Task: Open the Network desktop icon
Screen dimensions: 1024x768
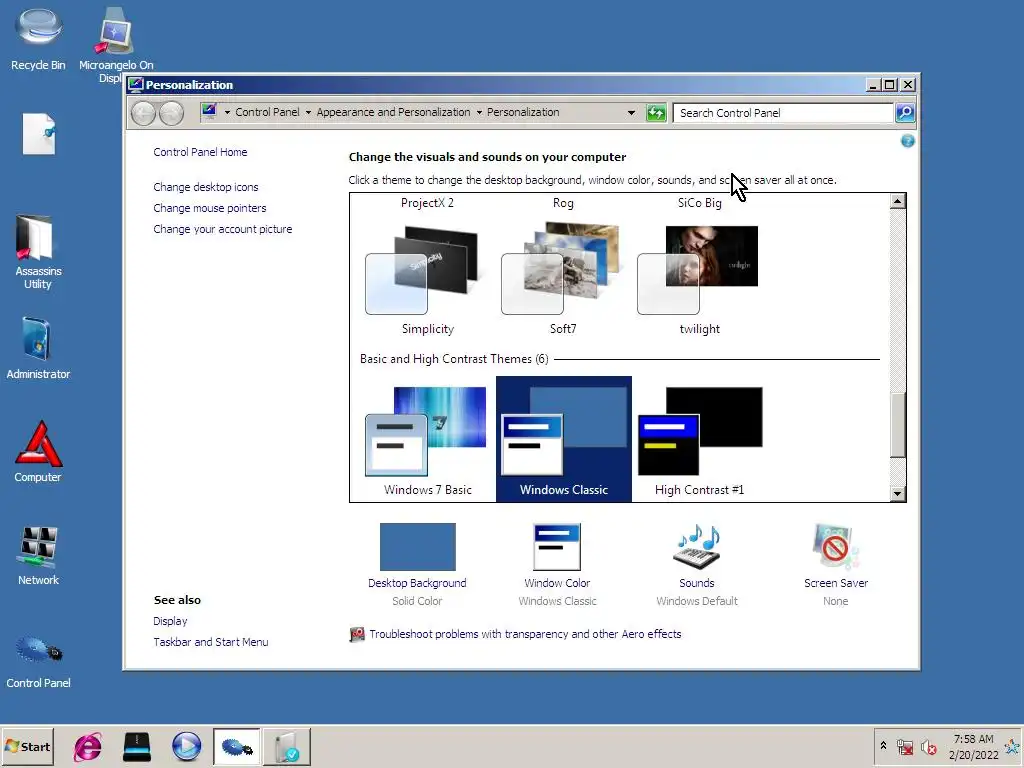Action: pyautogui.click(x=38, y=555)
